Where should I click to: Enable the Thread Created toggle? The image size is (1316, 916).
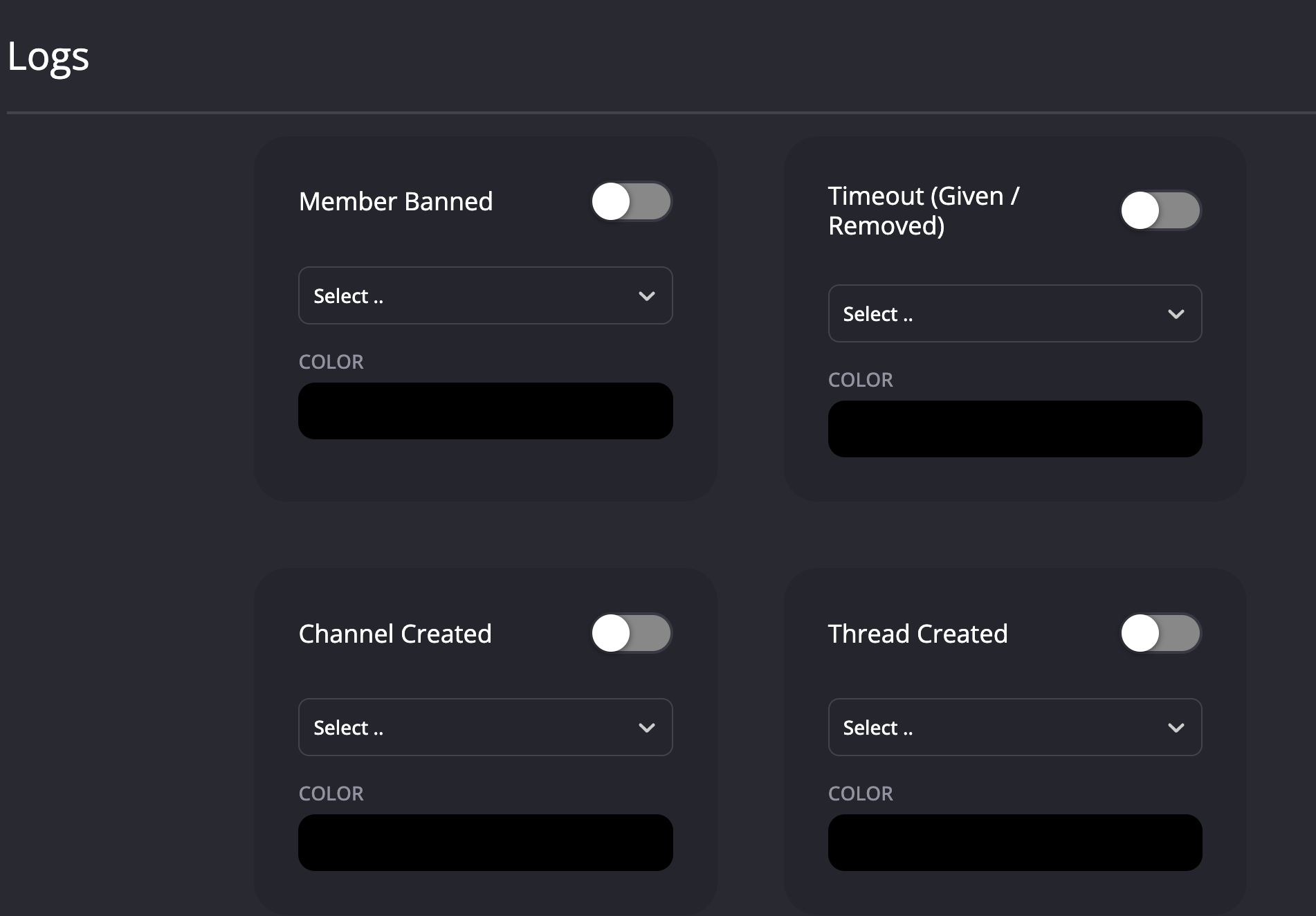tap(1160, 634)
